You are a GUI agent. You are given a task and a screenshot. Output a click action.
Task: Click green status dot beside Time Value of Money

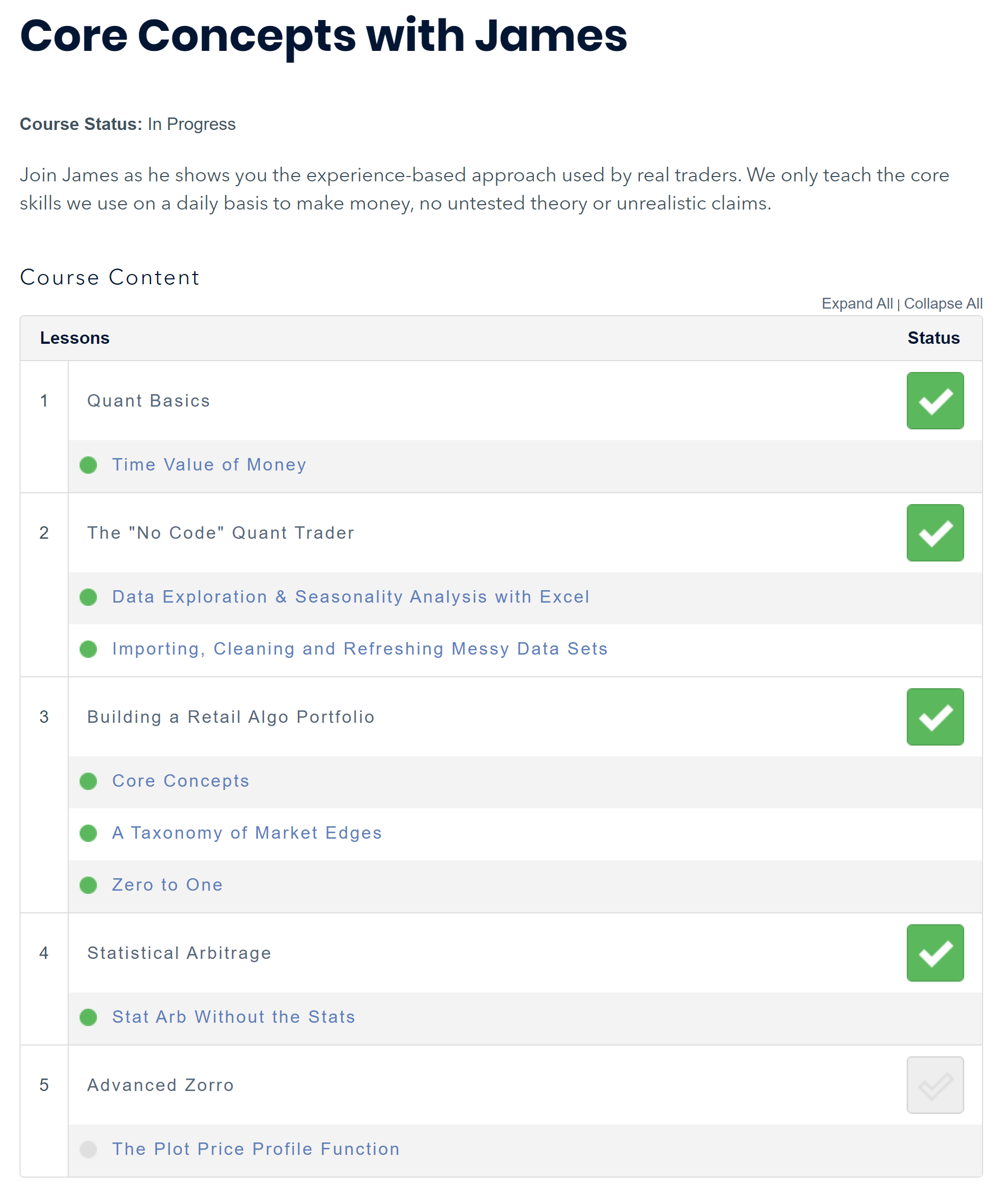(x=88, y=465)
